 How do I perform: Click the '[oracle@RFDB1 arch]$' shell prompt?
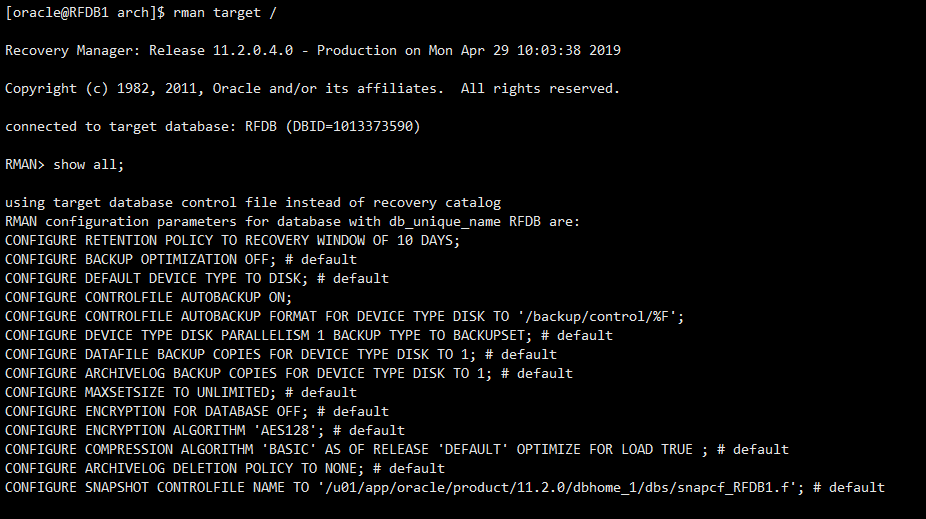click(x=84, y=13)
